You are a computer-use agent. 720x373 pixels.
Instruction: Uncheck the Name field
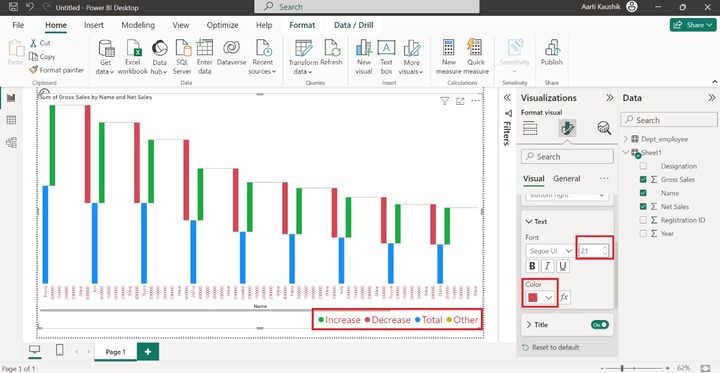point(643,193)
